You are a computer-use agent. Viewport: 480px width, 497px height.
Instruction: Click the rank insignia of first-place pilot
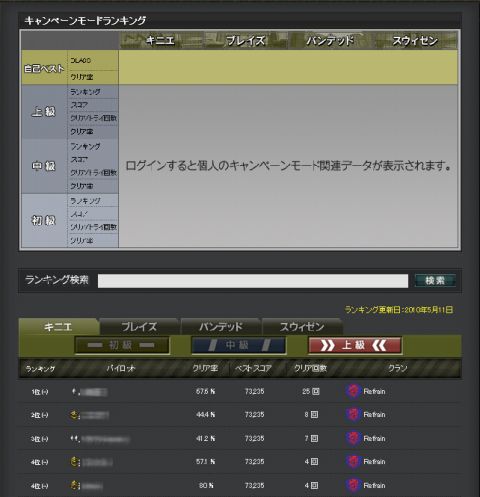pos(75,391)
